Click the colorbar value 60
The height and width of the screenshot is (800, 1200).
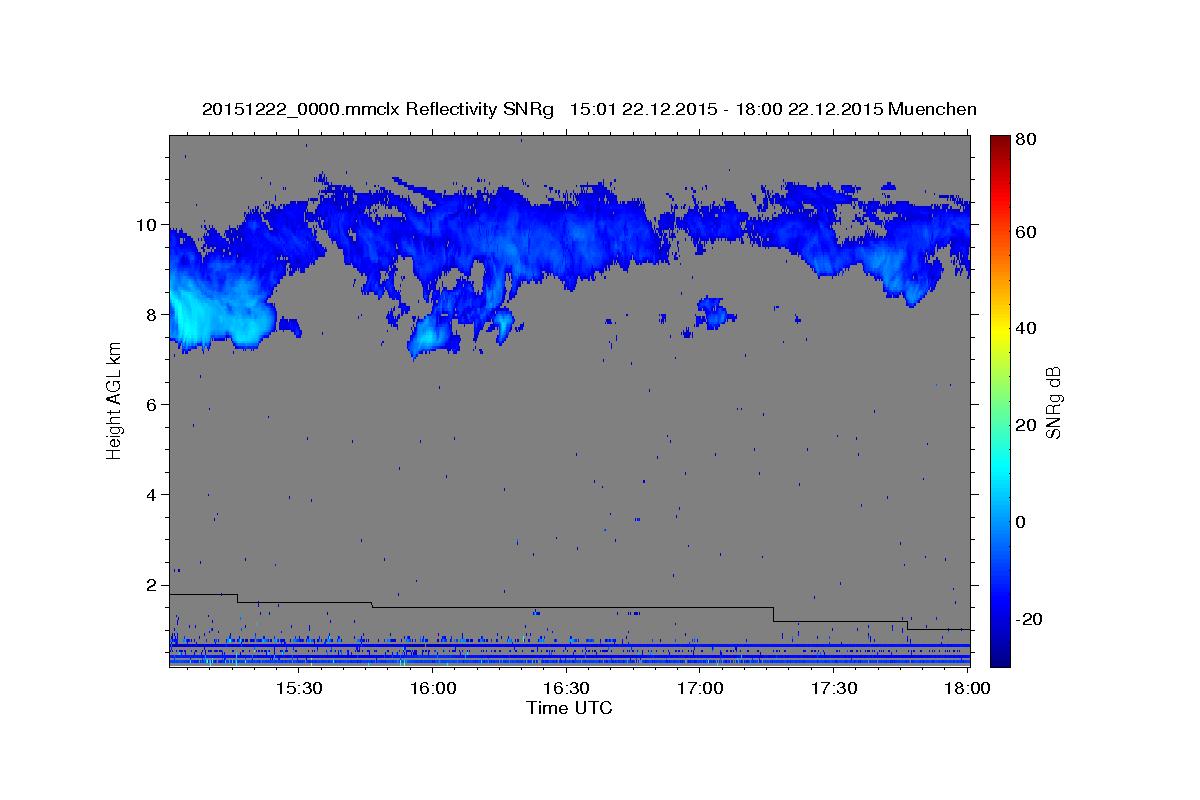point(1025,232)
